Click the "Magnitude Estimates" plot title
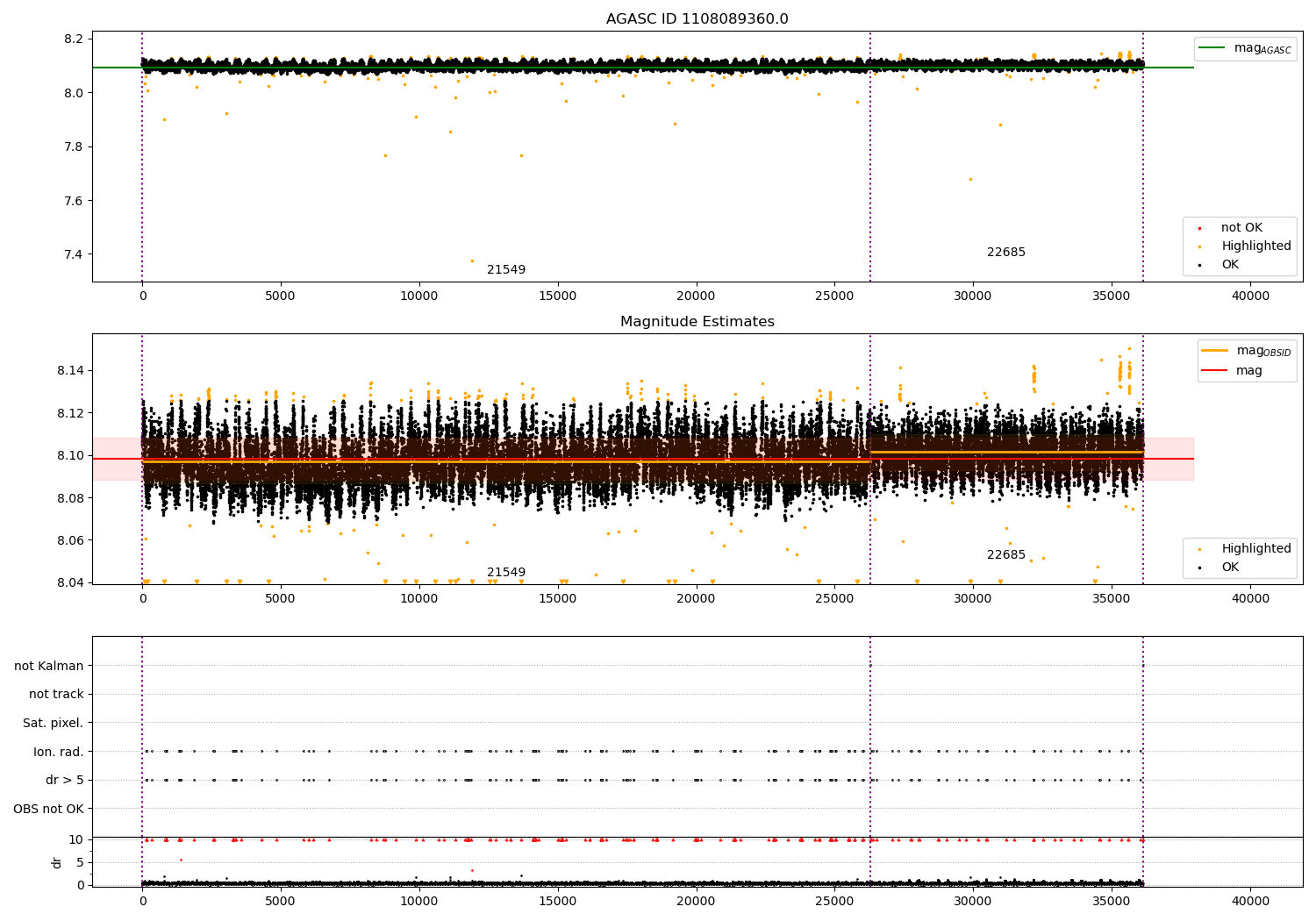The width and height of the screenshot is (1316, 921). [697, 322]
